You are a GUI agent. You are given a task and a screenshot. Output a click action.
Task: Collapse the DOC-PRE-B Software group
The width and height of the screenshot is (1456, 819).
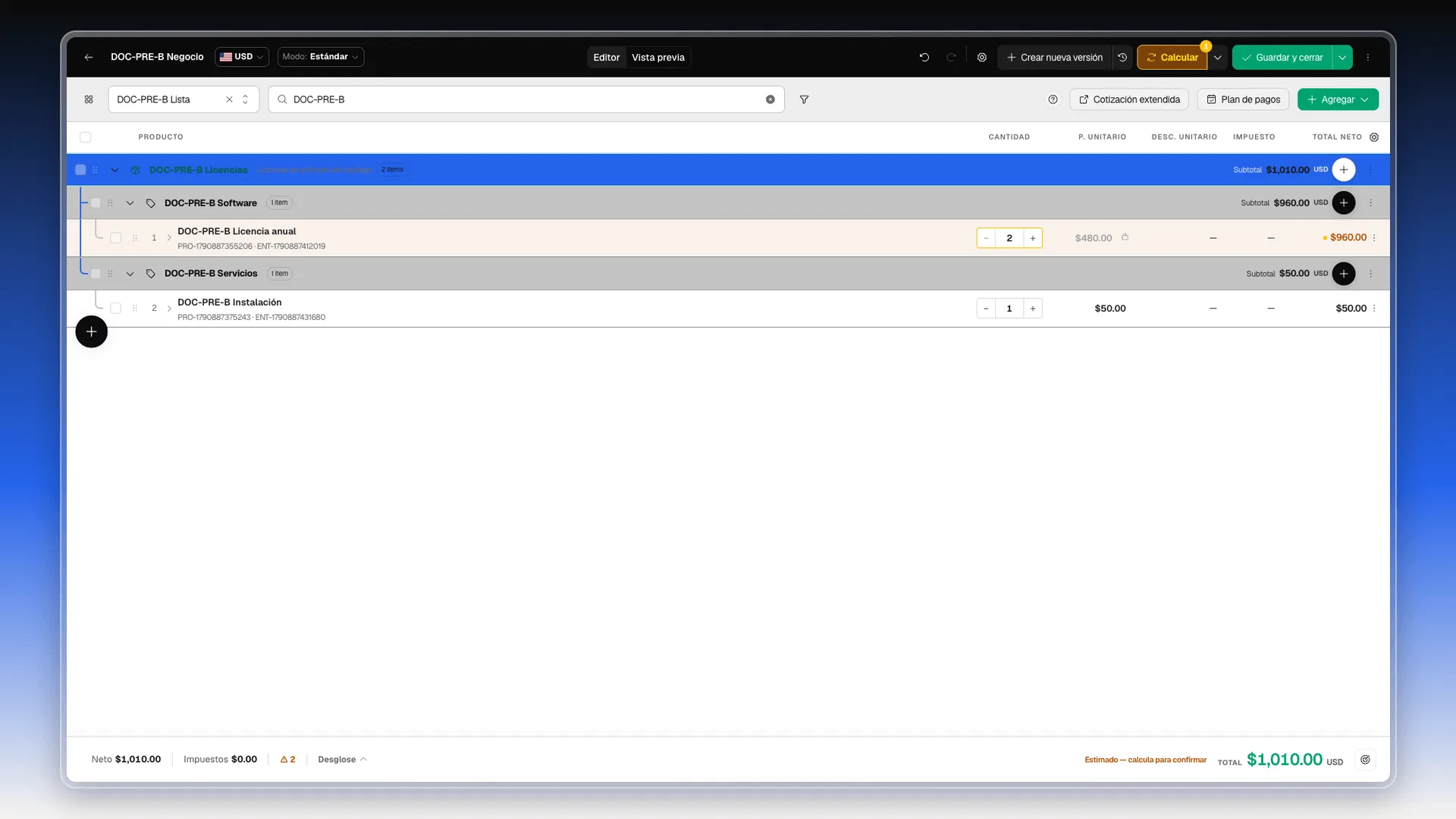coord(130,203)
